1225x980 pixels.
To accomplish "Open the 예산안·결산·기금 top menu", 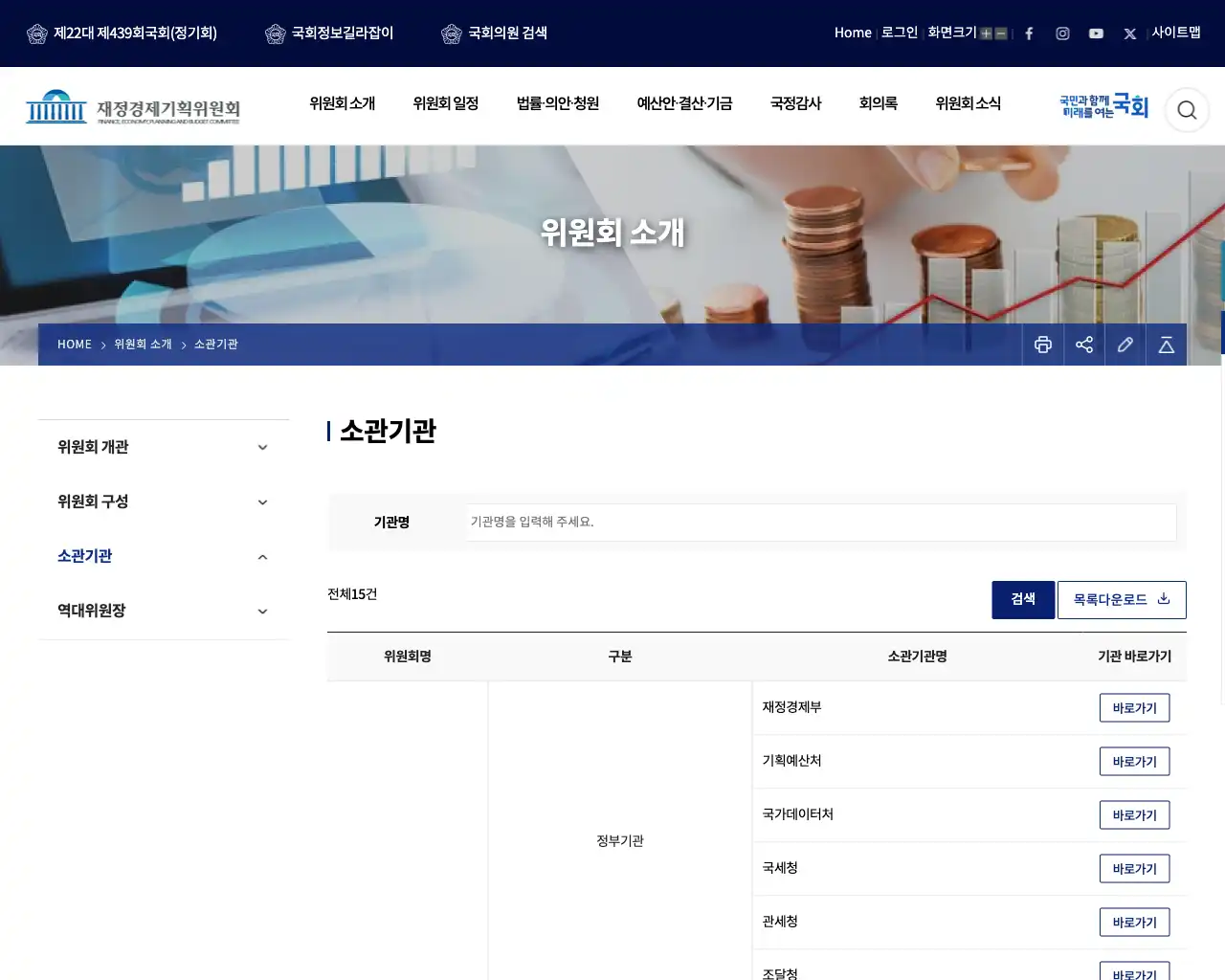I will [x=685, y=103].
